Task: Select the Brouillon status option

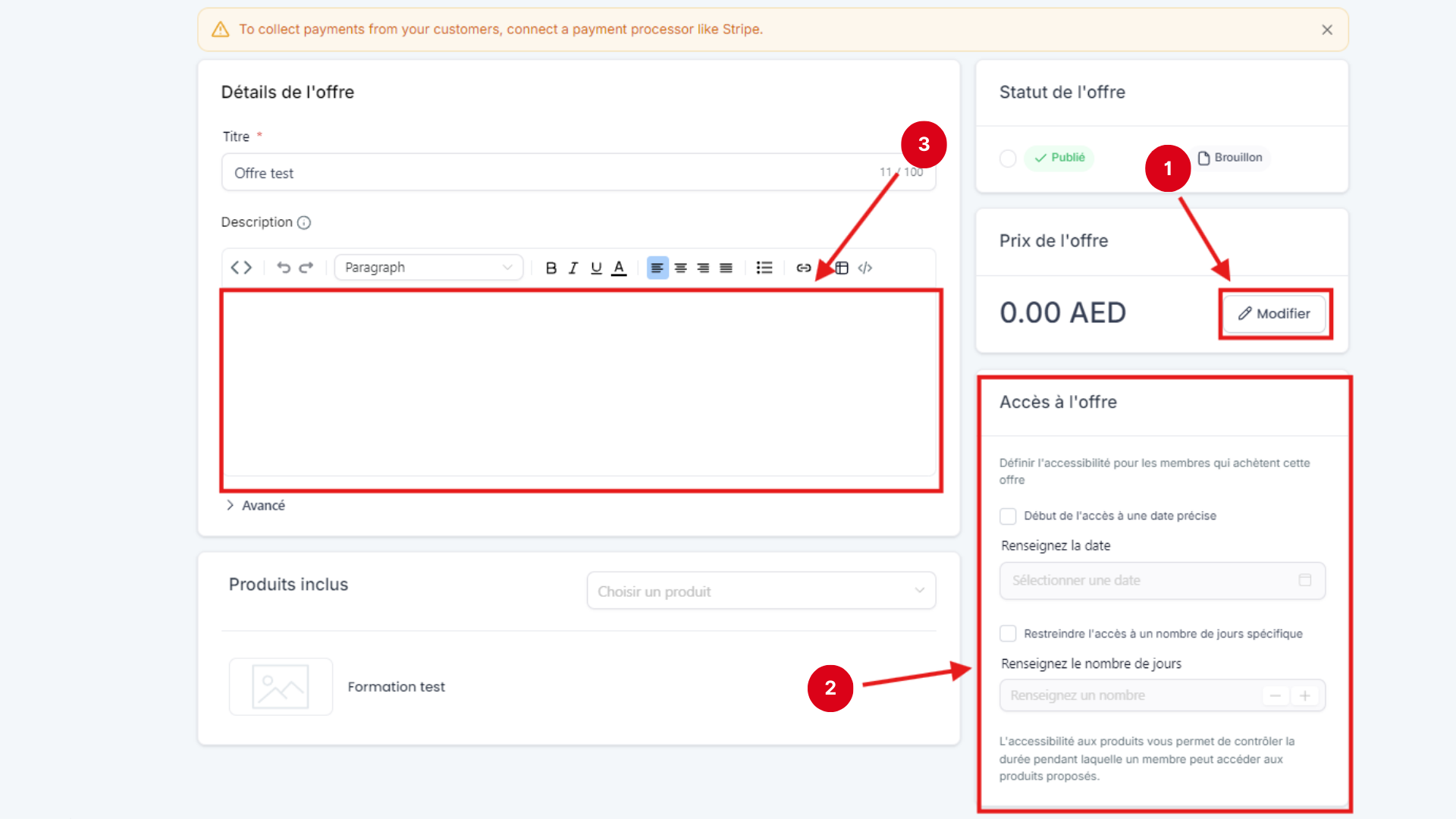Action: point(1230,158)
